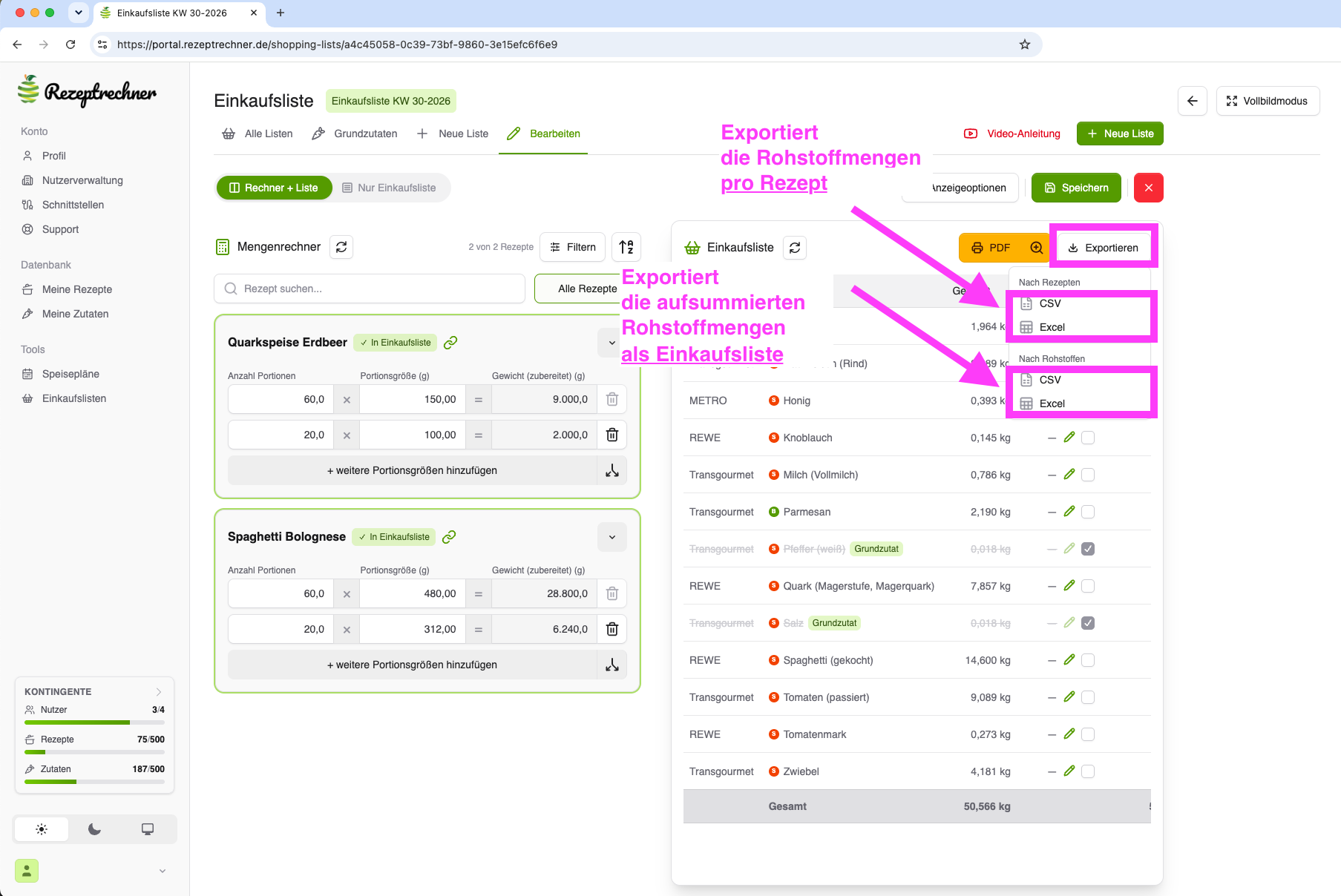Image resolution: width=1341 pixels, height=896 pixels.
Task: Edit the Zwiebel row pencil icon
Action: pos(1069,771)
